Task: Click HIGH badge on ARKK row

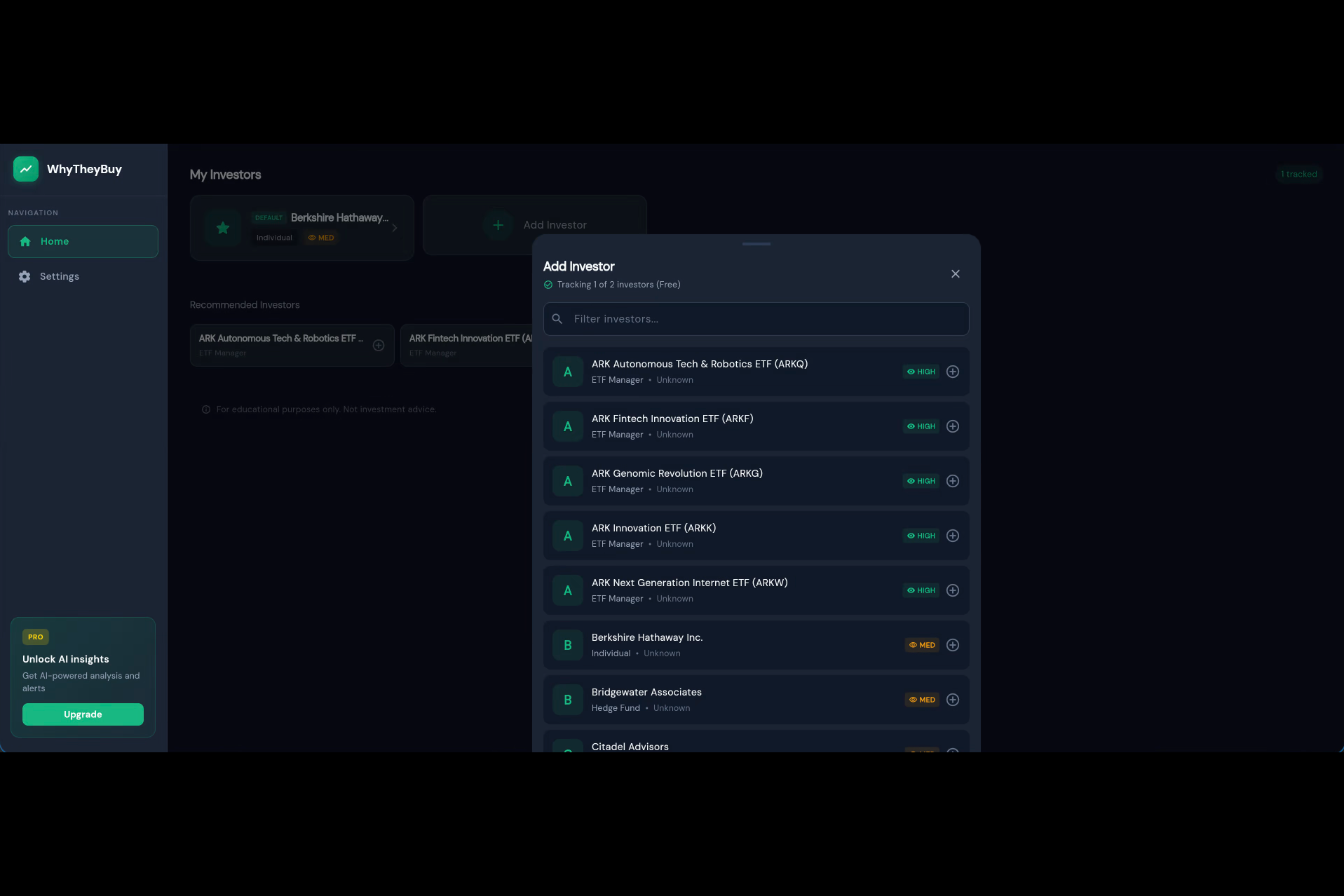Action: [921, 536]
